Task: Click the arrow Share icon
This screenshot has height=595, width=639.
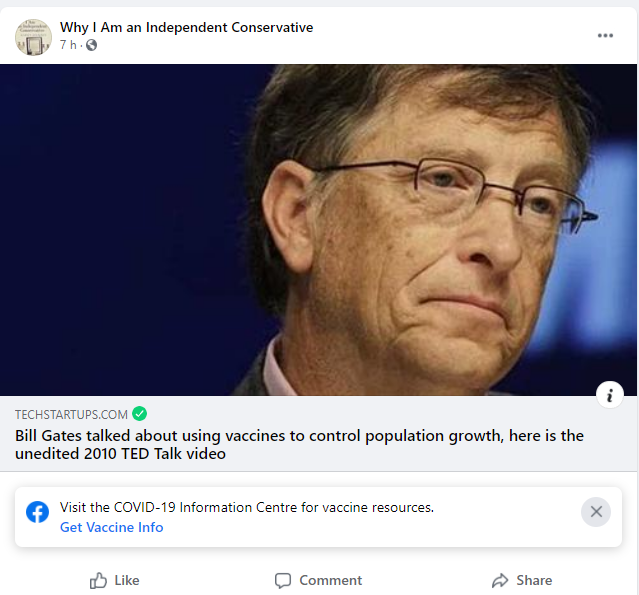Action: tap(500, 580)
